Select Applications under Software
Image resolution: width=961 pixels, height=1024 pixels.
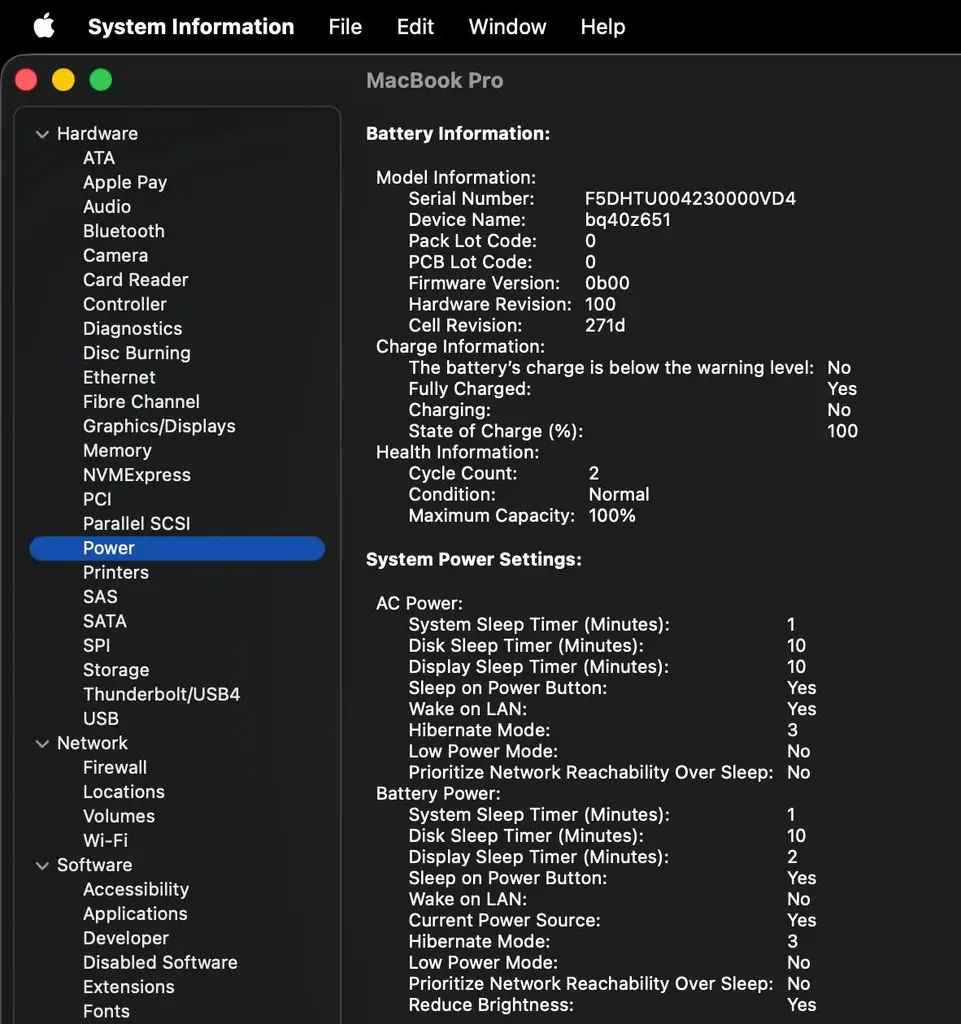(135, 914)
